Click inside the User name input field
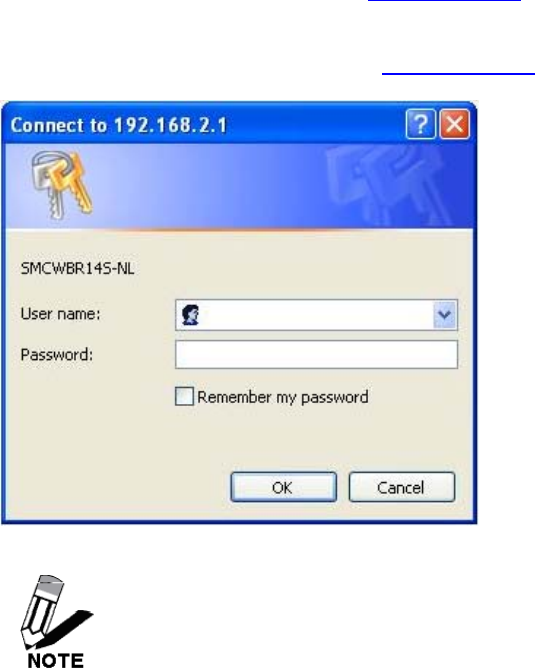 tap(316, 315)
